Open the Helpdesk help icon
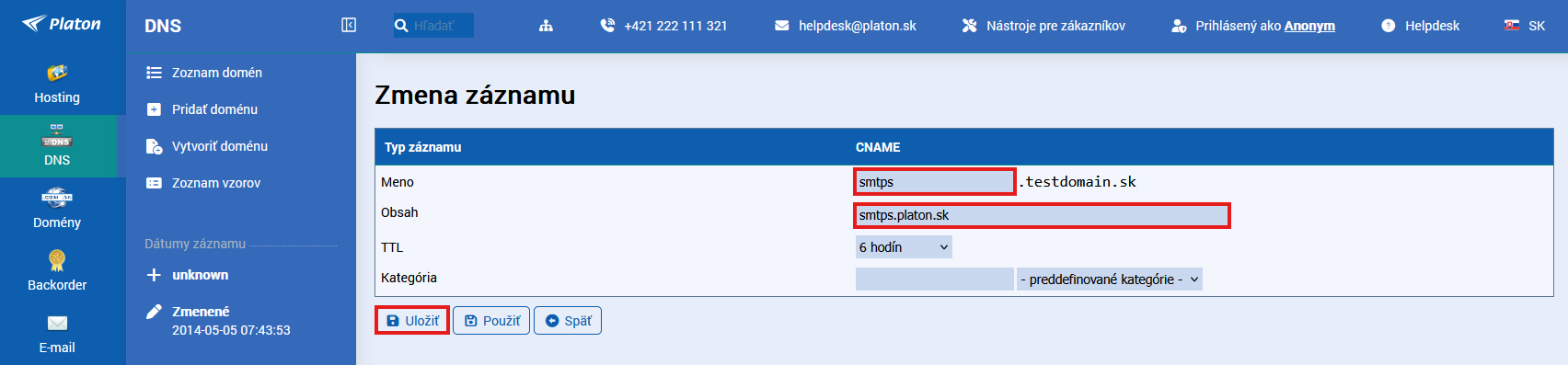This screenshot has height=365, width=1568. coord(1389,26)
